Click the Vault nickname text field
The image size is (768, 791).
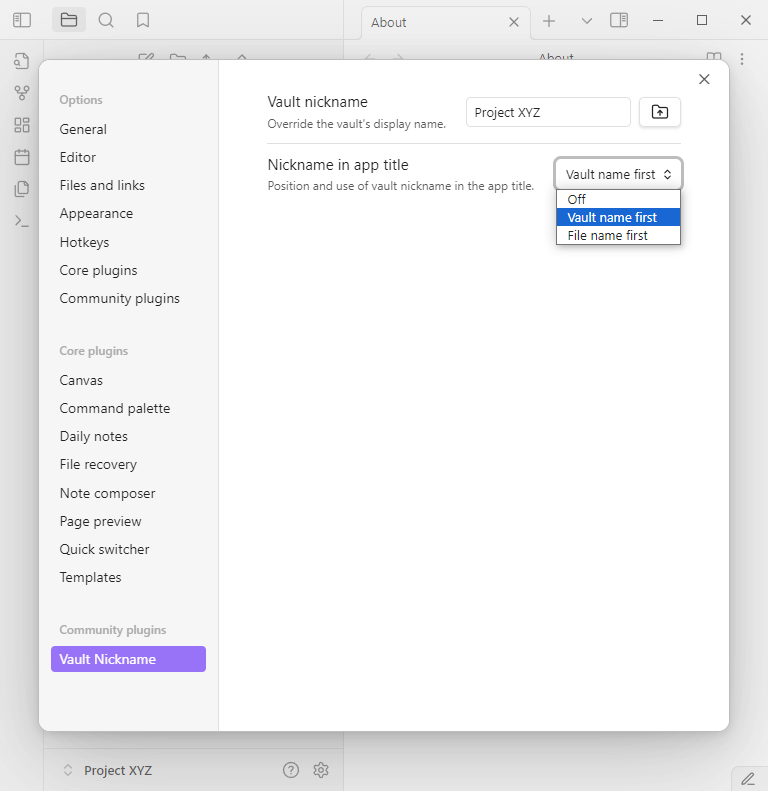[x=548, y=112]
